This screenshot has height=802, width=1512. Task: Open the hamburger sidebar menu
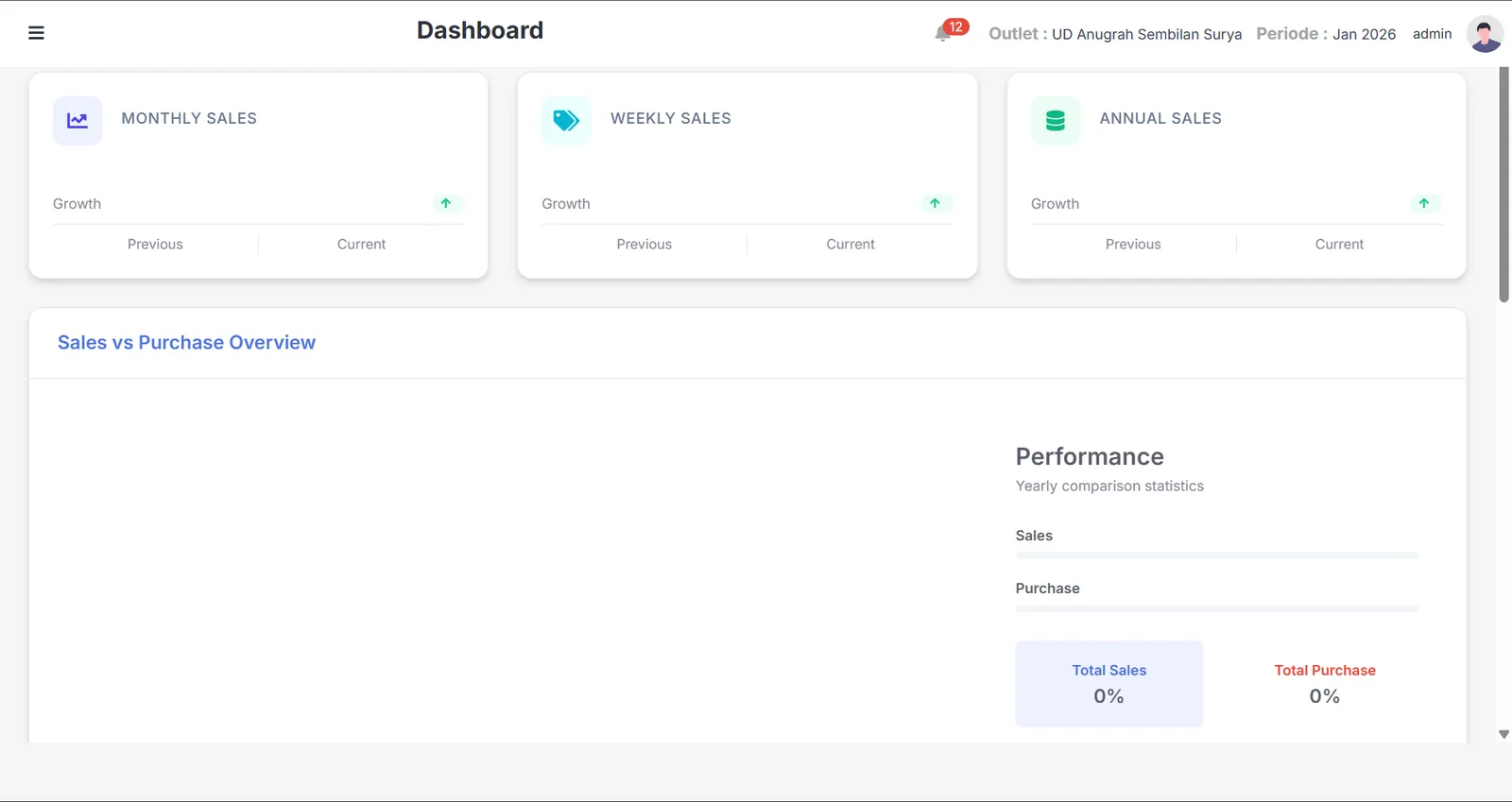coord(36,33)
